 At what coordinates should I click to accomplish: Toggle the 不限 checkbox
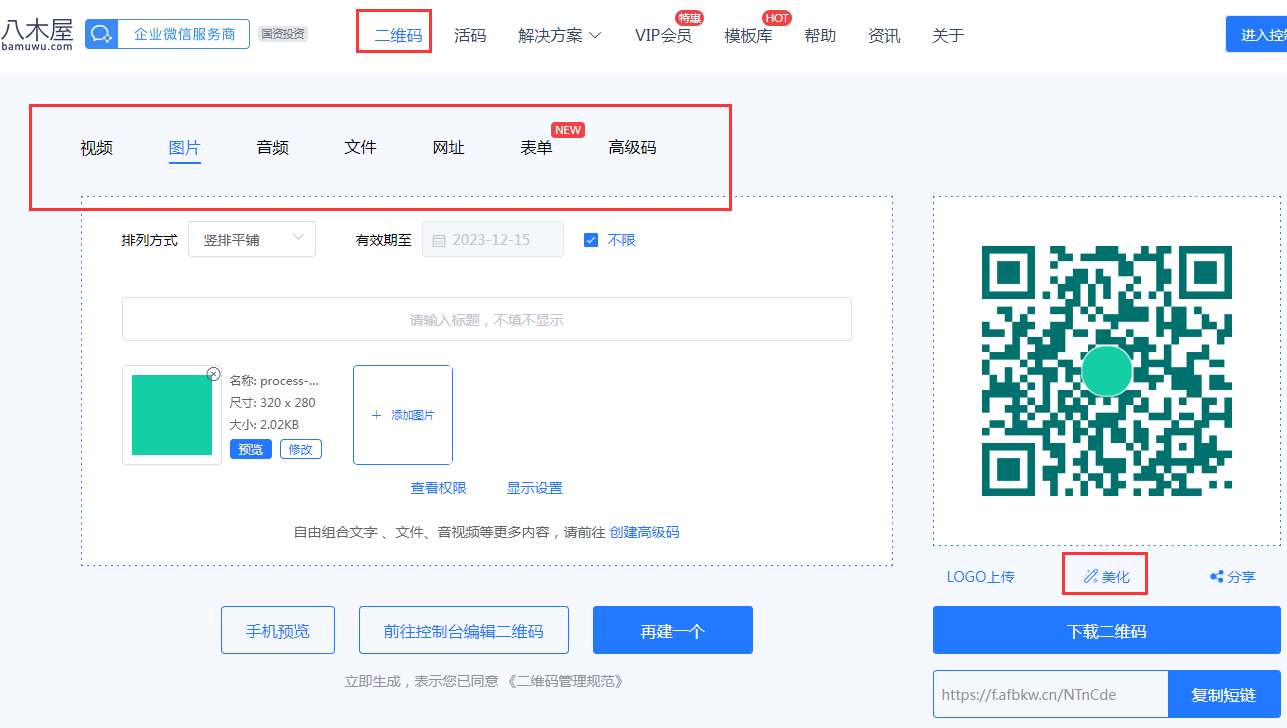point(591,240)
